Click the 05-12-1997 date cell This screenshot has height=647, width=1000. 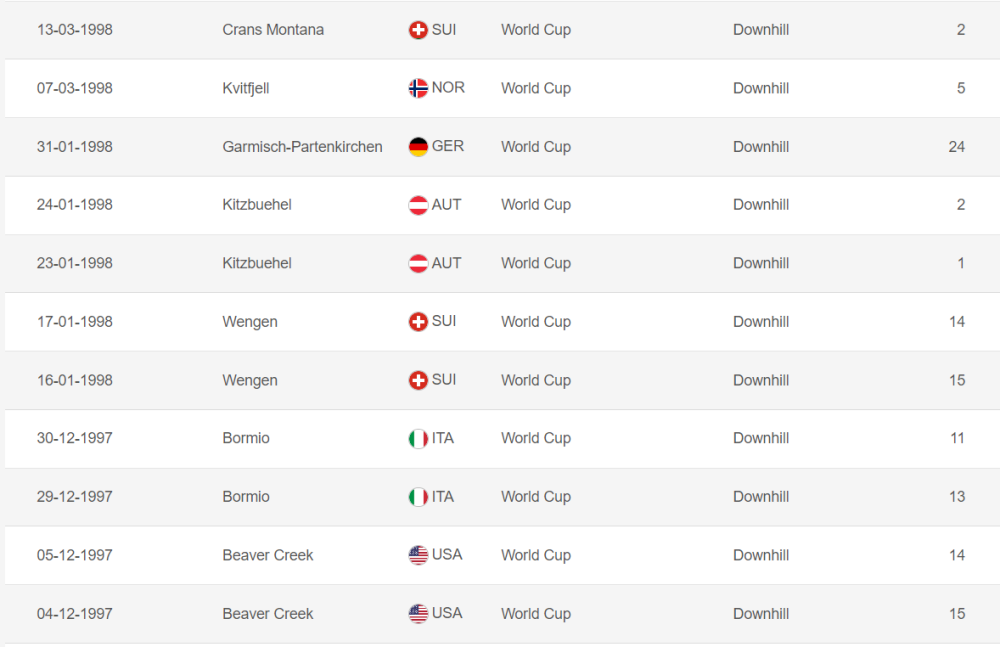(x=75, y=556)
